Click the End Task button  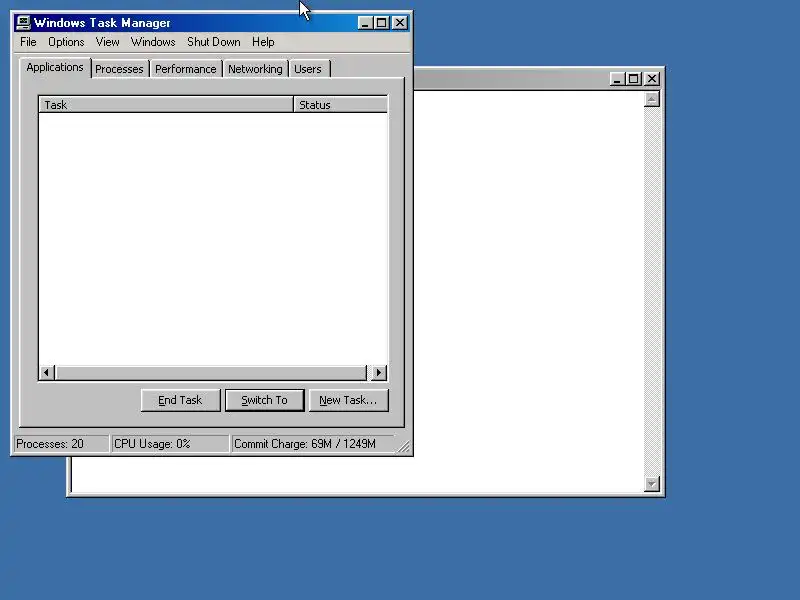click(180, 400)
